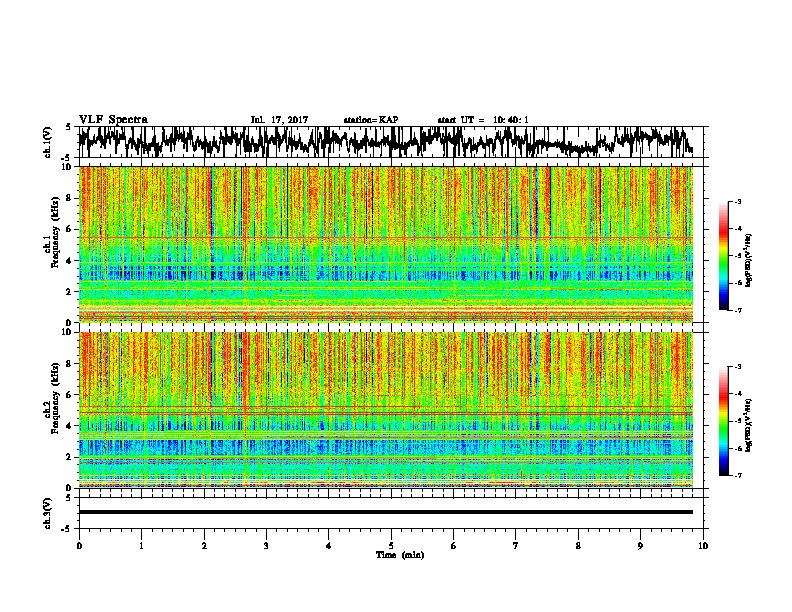
Task: Click inside the ch.1 spectrogram panel
Action: point(386,244)
